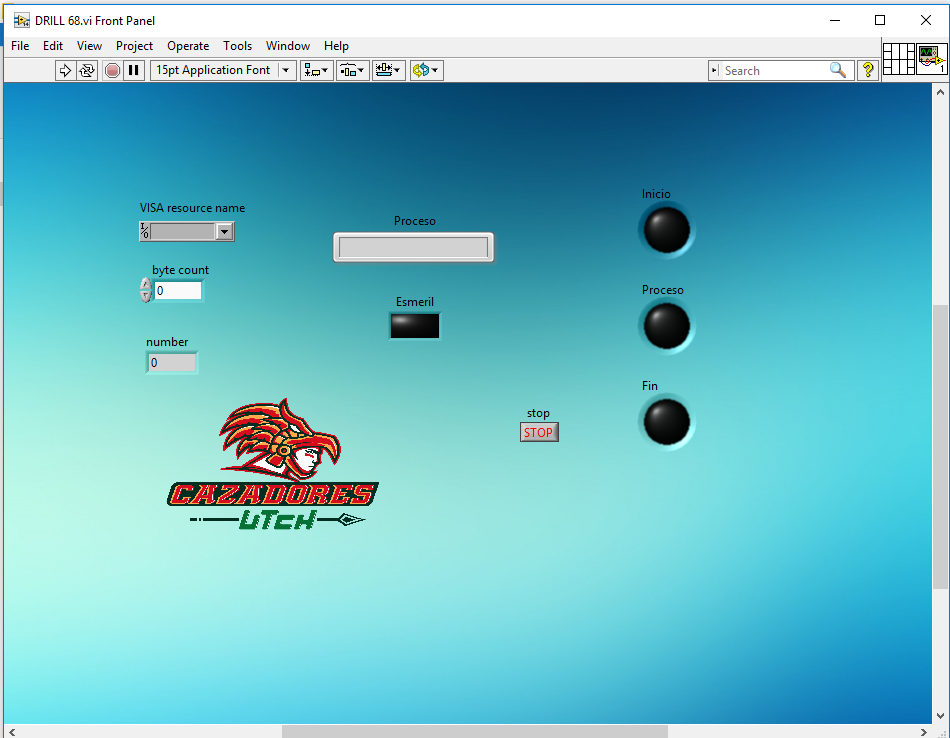Open the 15pt Application Font dropdown
Image resolution: width=950 pixels, height=738 pixels.
pyautogui.click(x=224, y=70)
